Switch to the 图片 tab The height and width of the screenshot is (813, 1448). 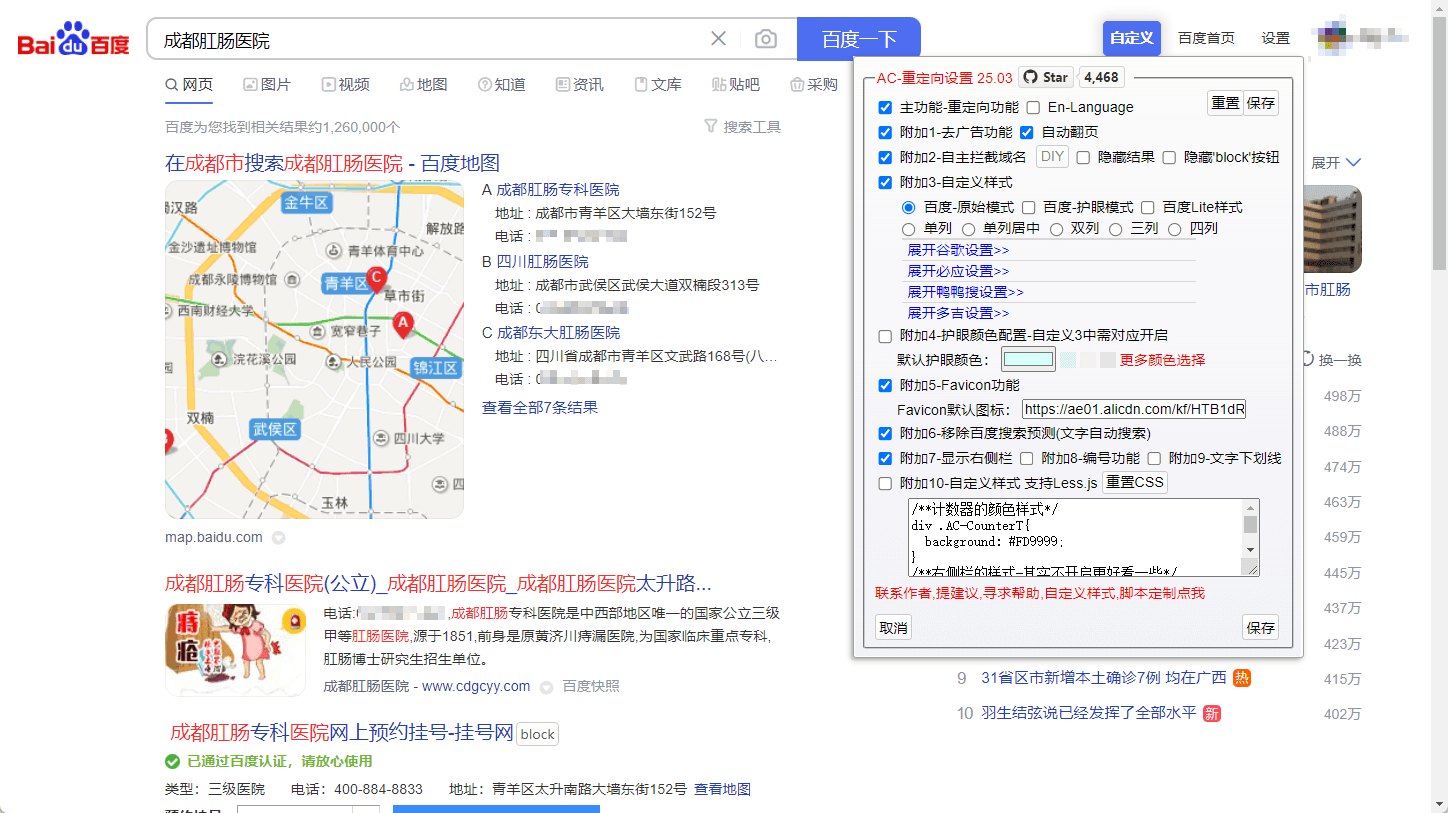(x=267, y=85)
